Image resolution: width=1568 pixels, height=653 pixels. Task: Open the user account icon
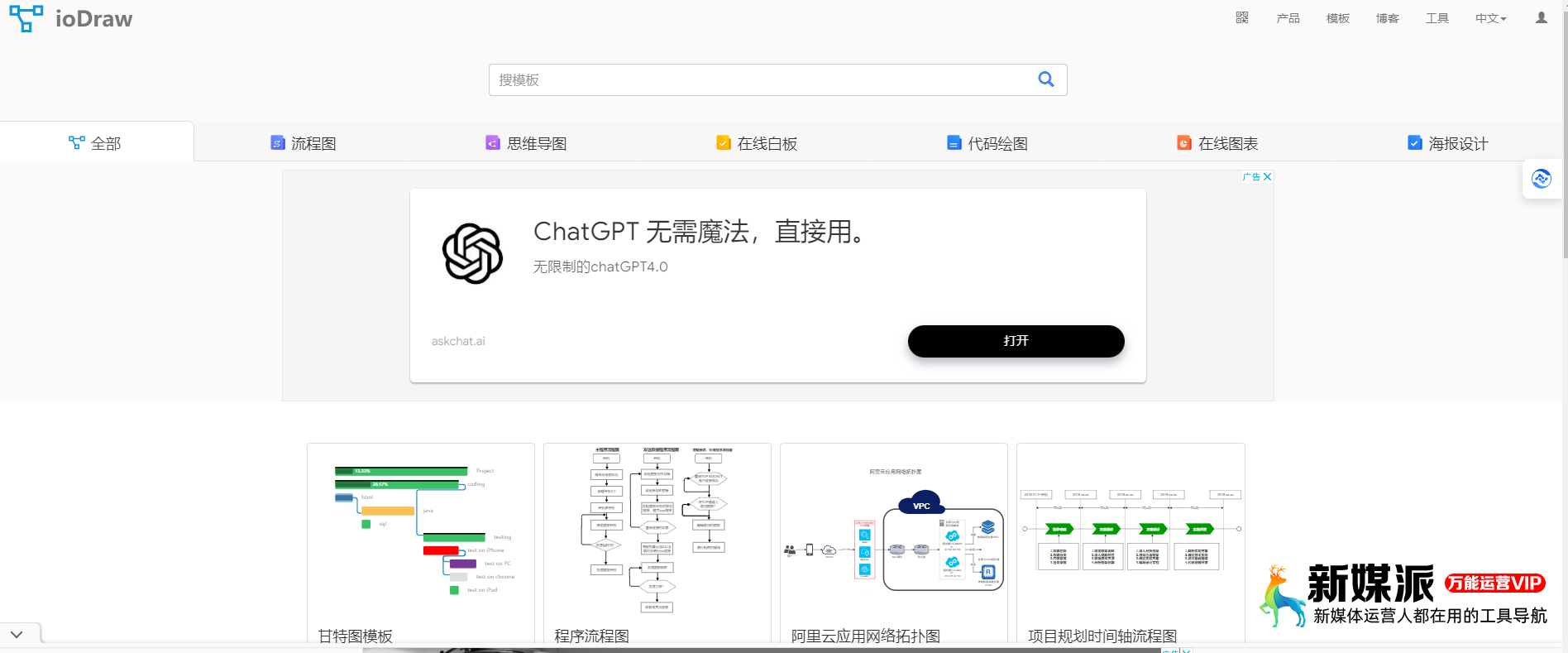point(1542,17)
